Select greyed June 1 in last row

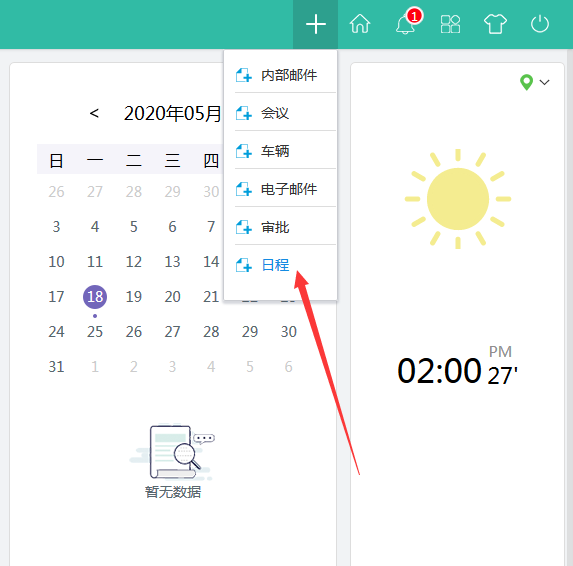click(95, 367)
